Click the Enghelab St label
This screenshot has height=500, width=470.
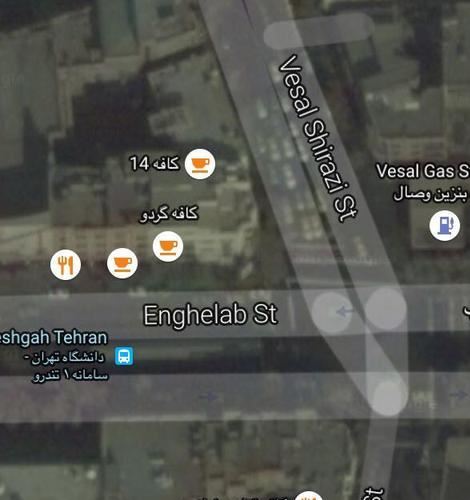(x=210, y=315)
